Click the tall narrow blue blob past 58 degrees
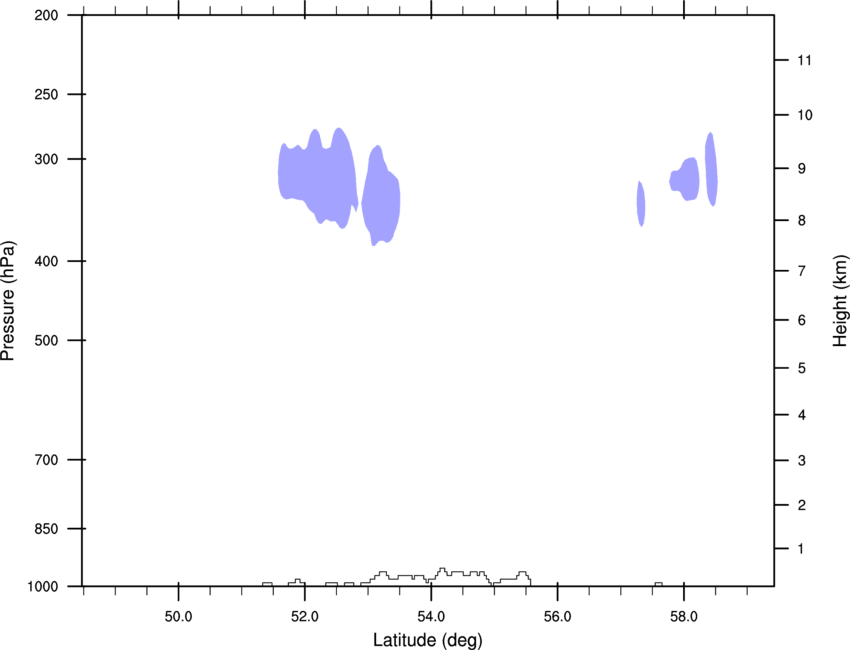 [711, 169]
